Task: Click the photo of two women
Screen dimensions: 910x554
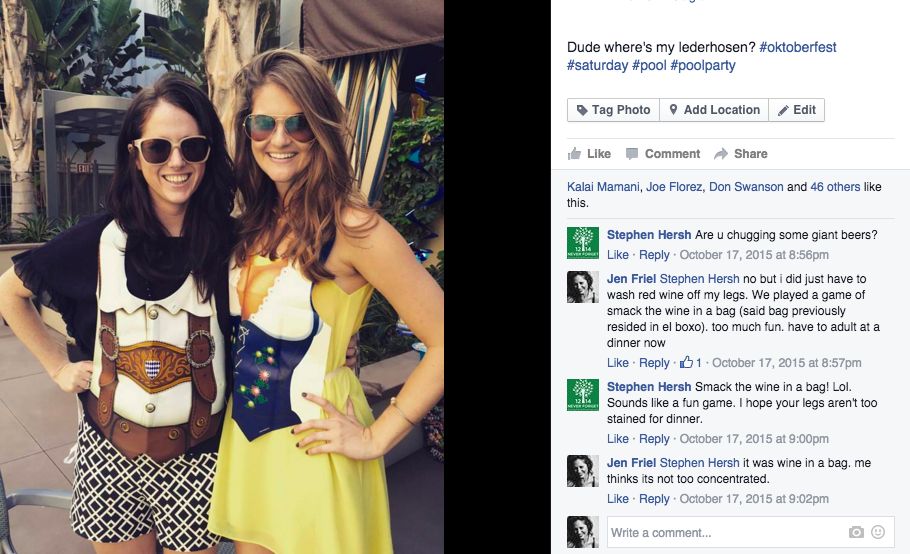Action: click(x=222, y=277)
